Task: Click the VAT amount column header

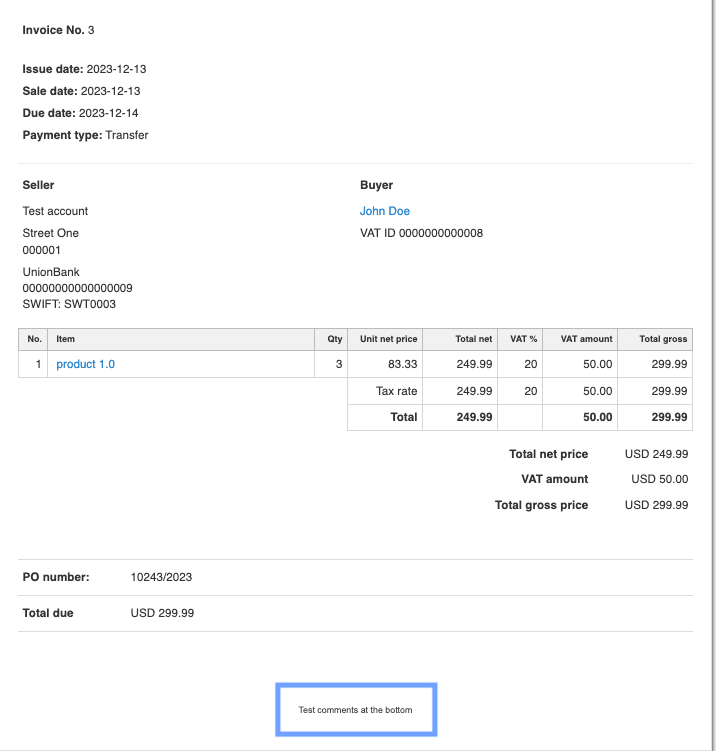Action: pos(586,339)
